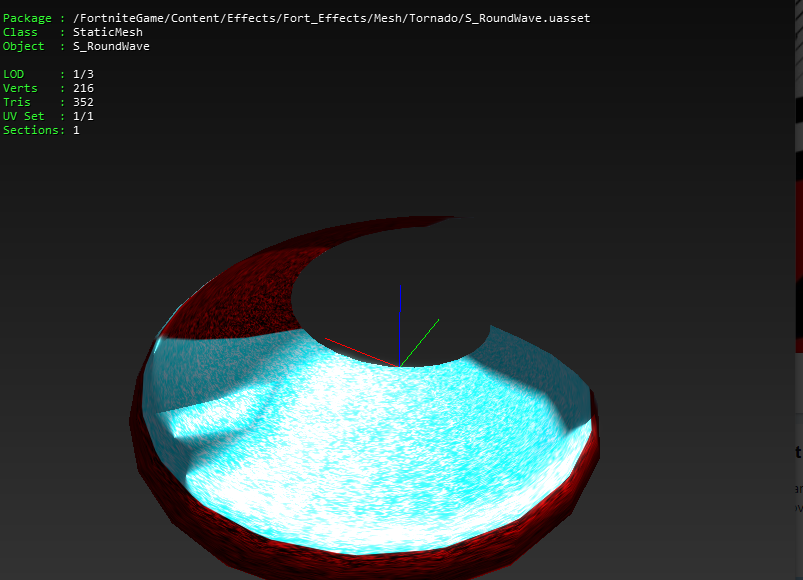Click the green "LOD" label
Screen dimensions: 803x580
tap(13, 74)
